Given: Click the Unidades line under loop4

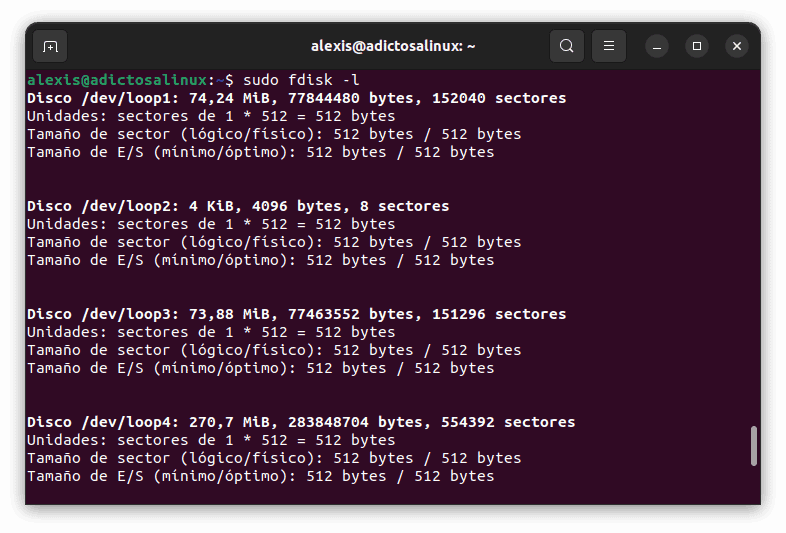Looking at the screenshot, I should [211, 440].
